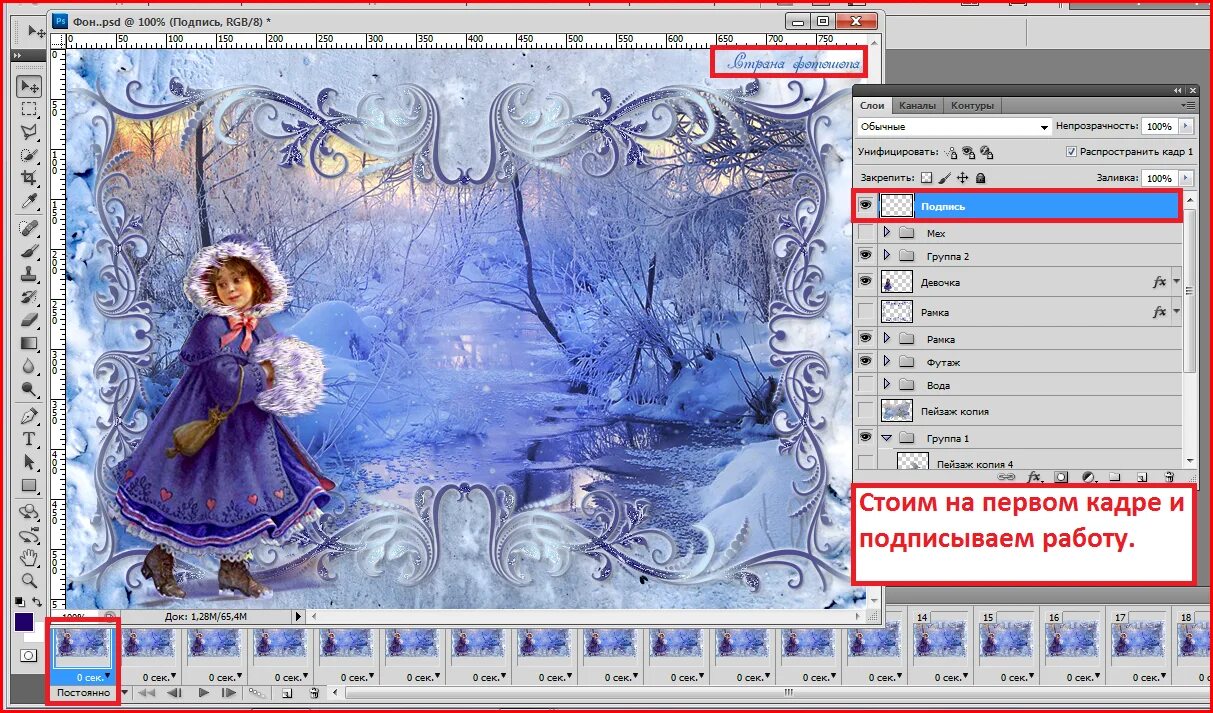Expand the Футаж group
The image size is (1213, 713).
[x=886, y=361]
